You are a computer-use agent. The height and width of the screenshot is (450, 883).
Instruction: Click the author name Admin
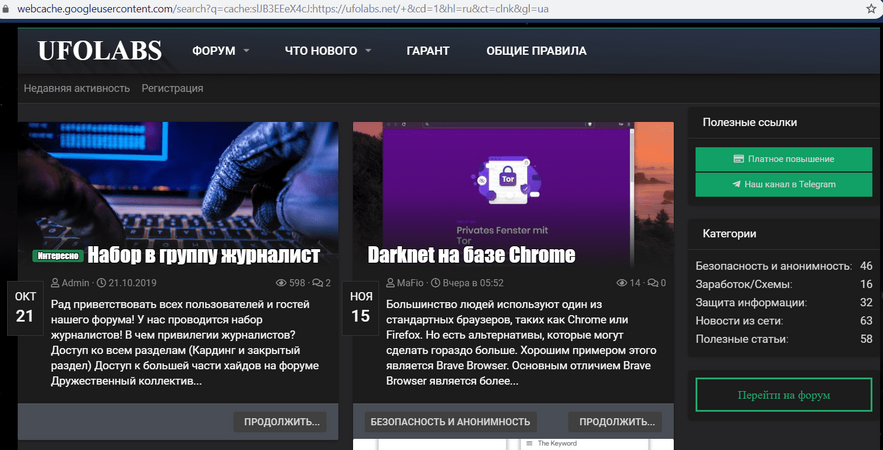point(75,283)
